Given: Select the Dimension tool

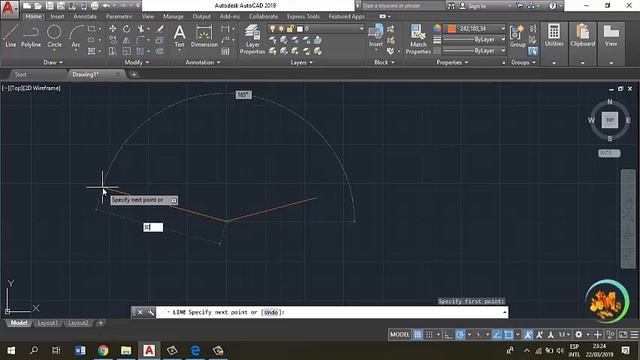Looking at the screenshot, I should point(204,36).
